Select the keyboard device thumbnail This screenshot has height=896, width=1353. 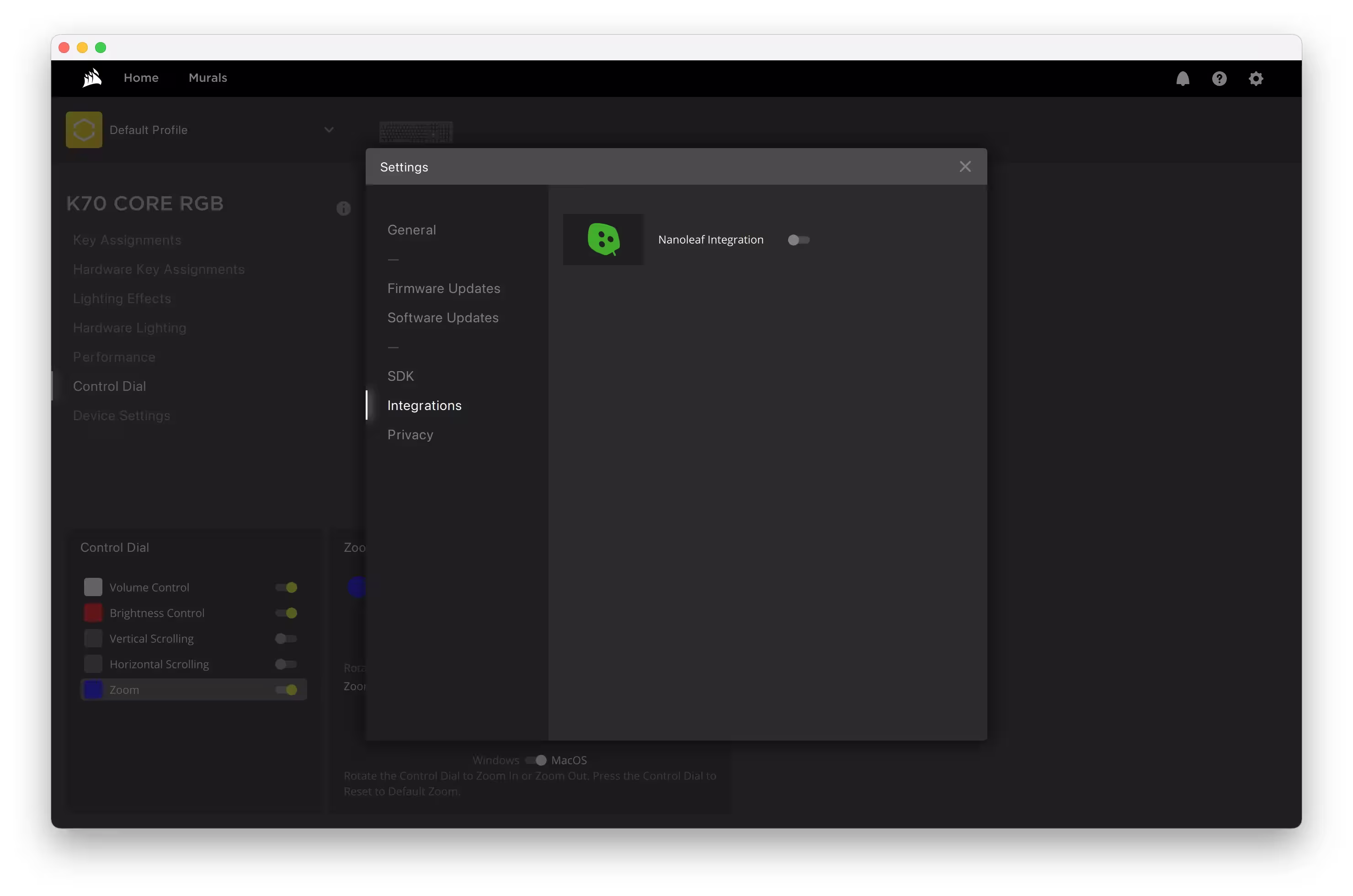click(416, 132)
